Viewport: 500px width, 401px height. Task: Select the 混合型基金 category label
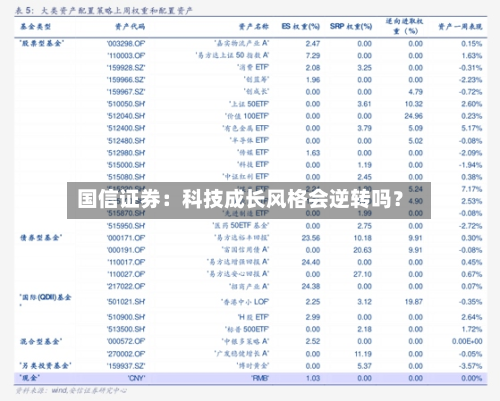click(41, 341)
